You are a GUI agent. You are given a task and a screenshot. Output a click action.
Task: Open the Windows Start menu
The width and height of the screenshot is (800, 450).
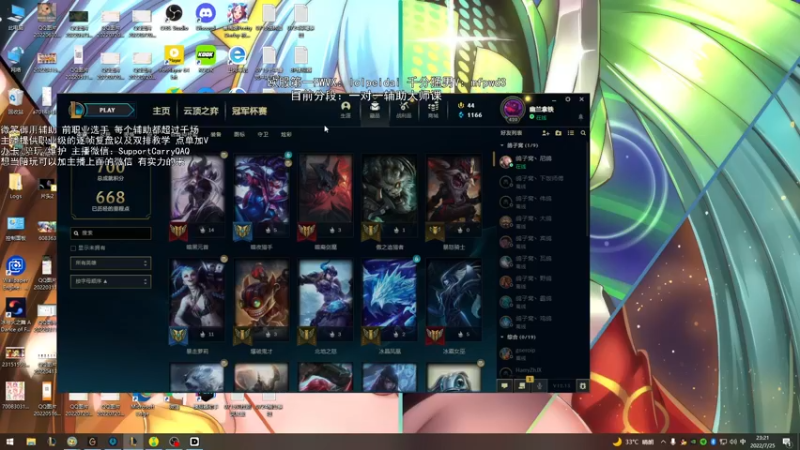[x=10, y=441]
